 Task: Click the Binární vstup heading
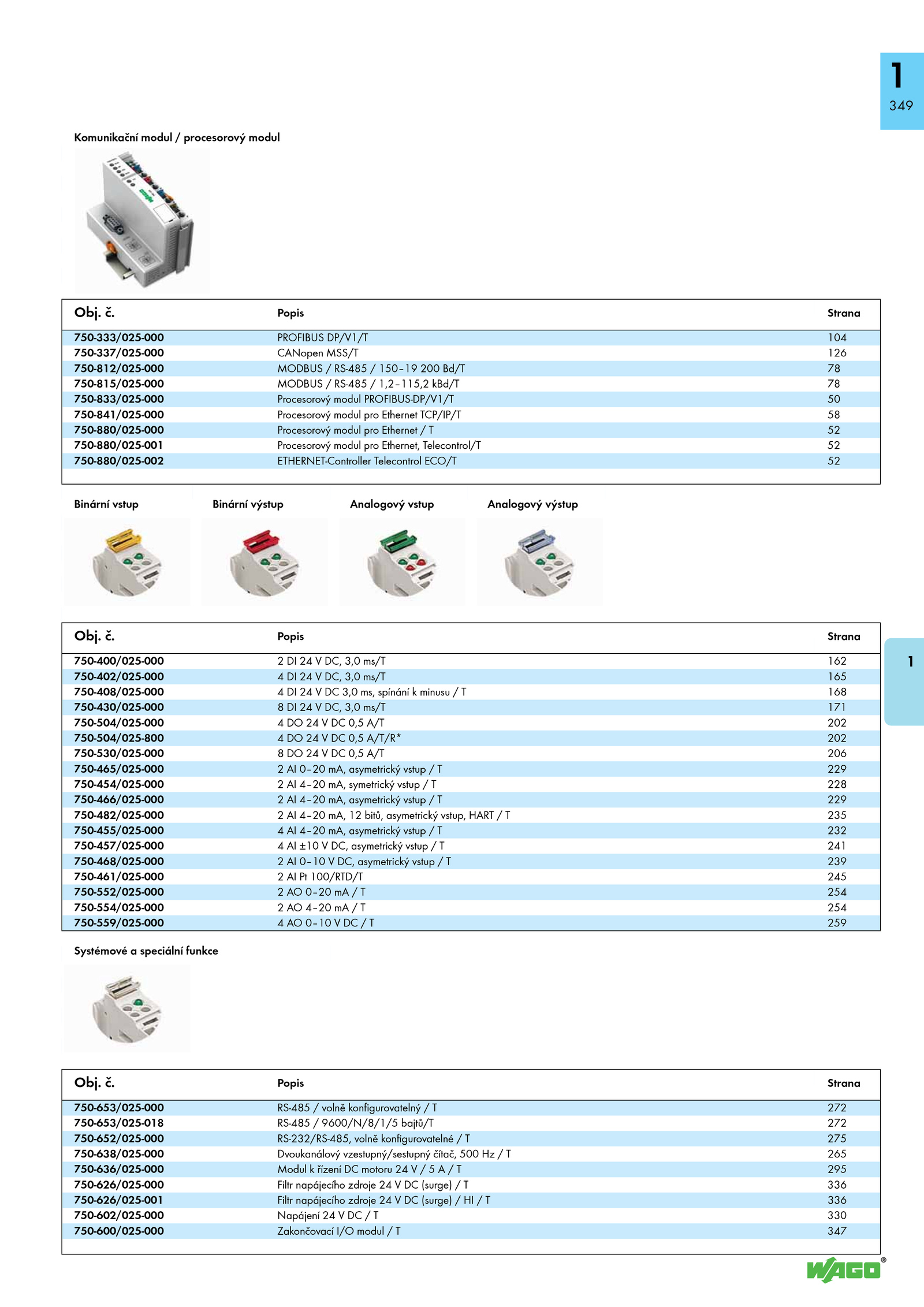[x=106, y=504]
